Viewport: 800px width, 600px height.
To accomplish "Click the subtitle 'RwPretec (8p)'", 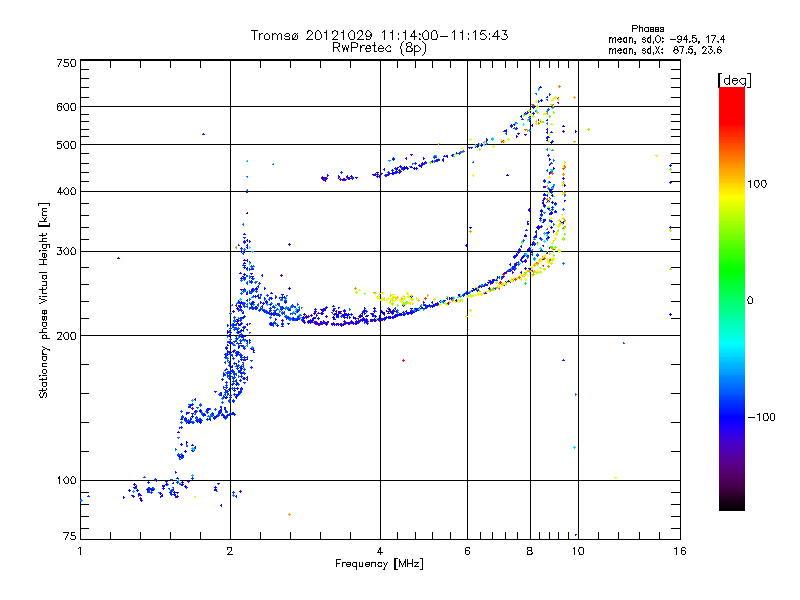I will (x=379, y=48).
